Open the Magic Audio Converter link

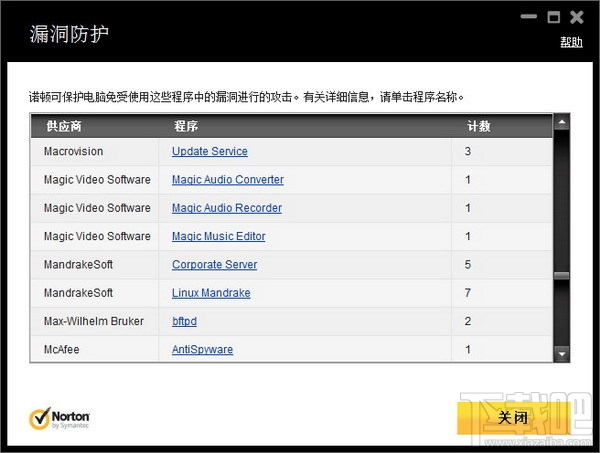[x=228, y=180]
